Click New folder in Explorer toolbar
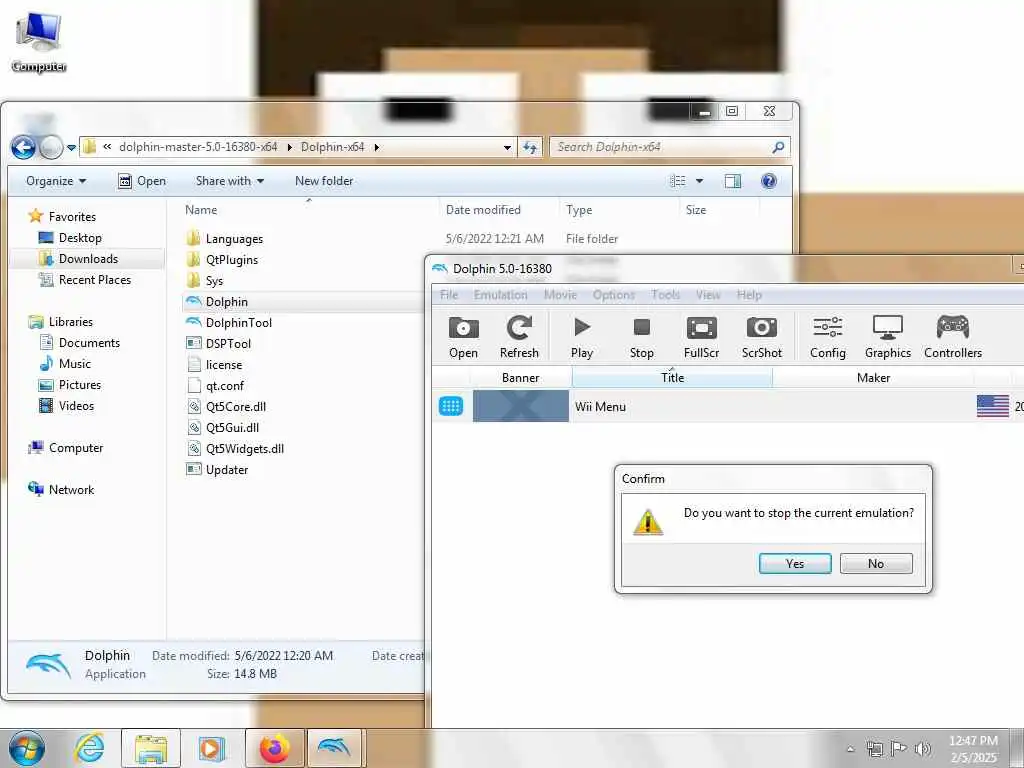The image size is (1024, 768). 324,181
